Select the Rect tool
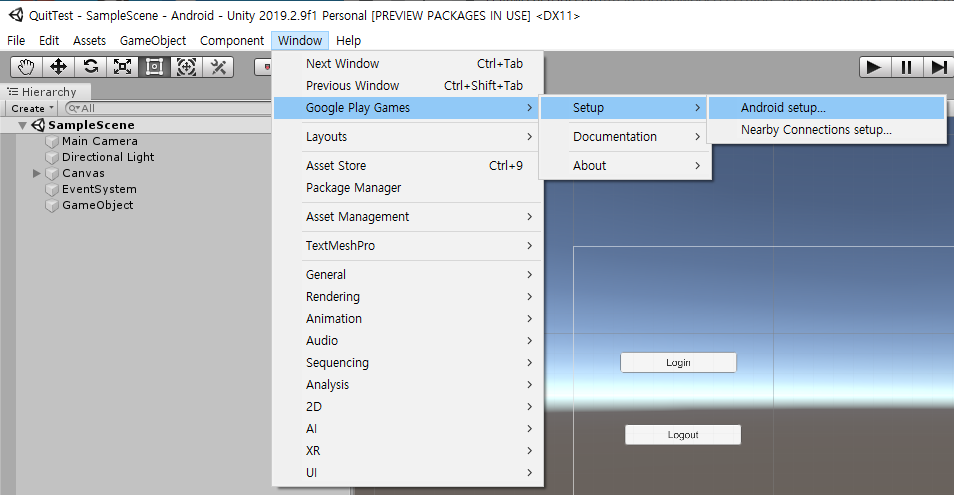Viewport: 954px width, 495px height. coord(155,67)
